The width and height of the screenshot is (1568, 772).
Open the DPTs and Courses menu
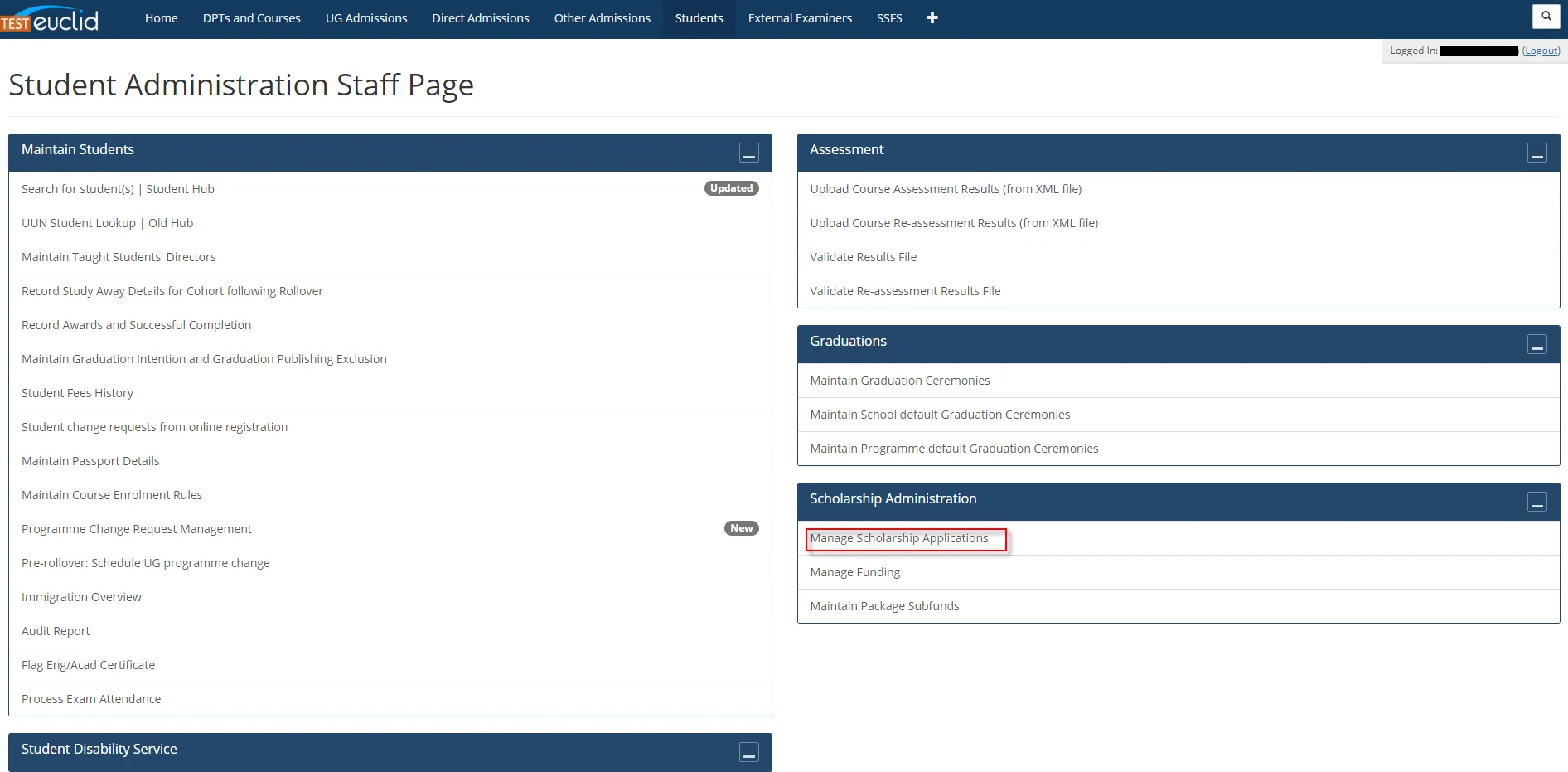click(251, 18)
